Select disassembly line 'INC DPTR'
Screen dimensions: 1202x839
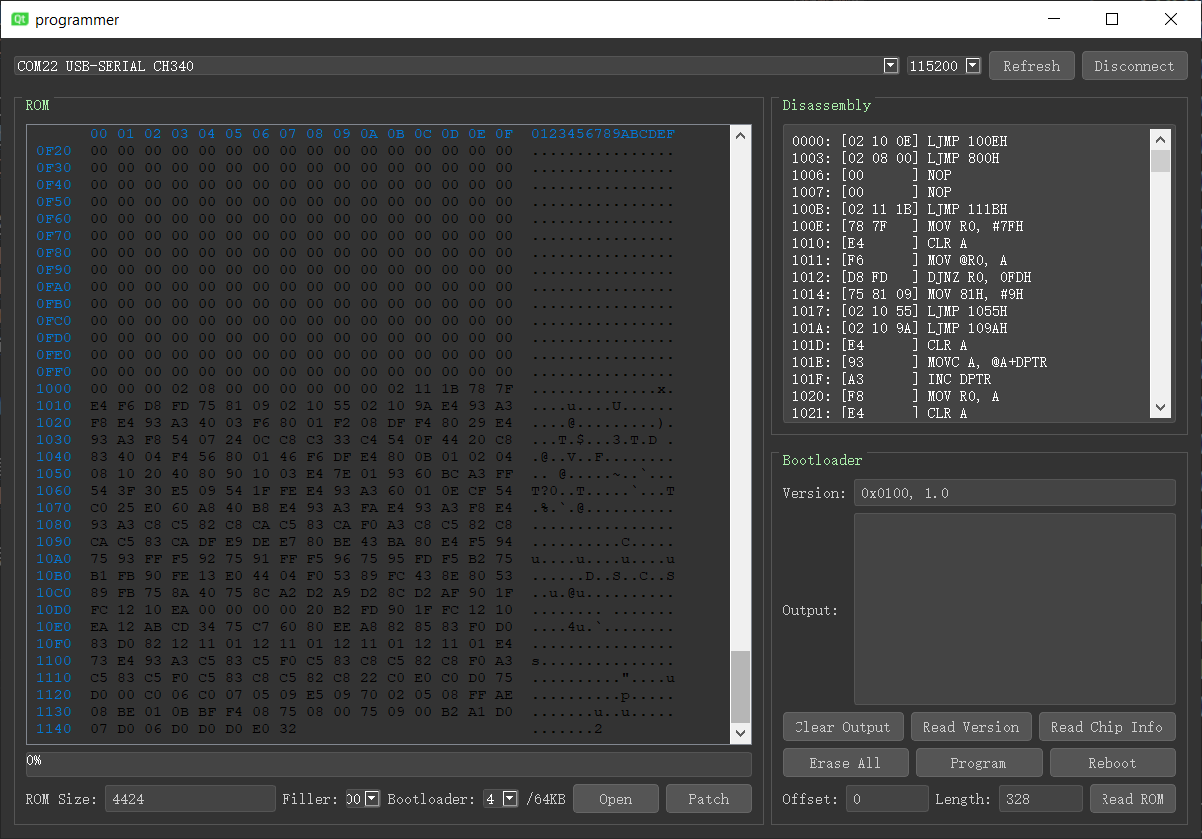click(891, 379)
